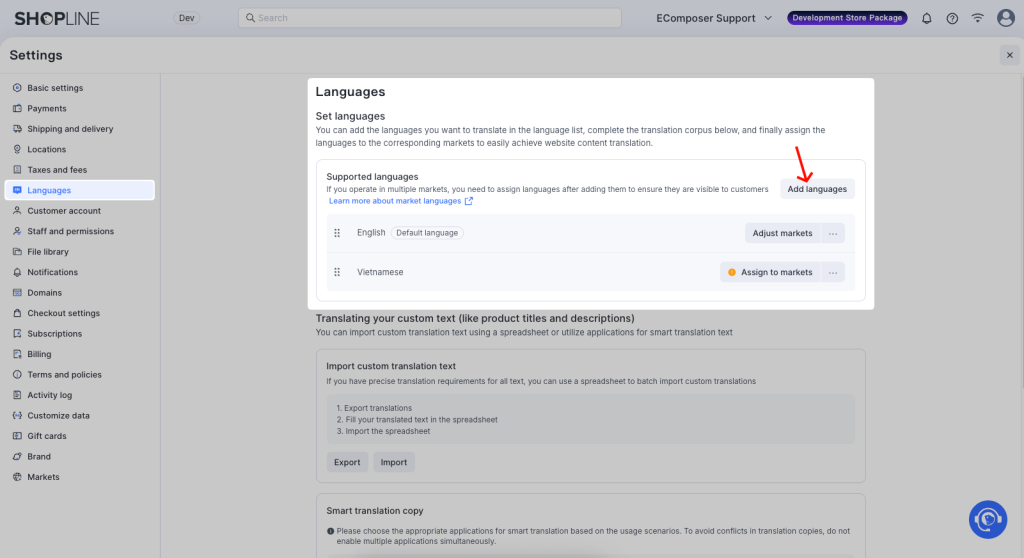Open more options for English language

tap(832, 233)
